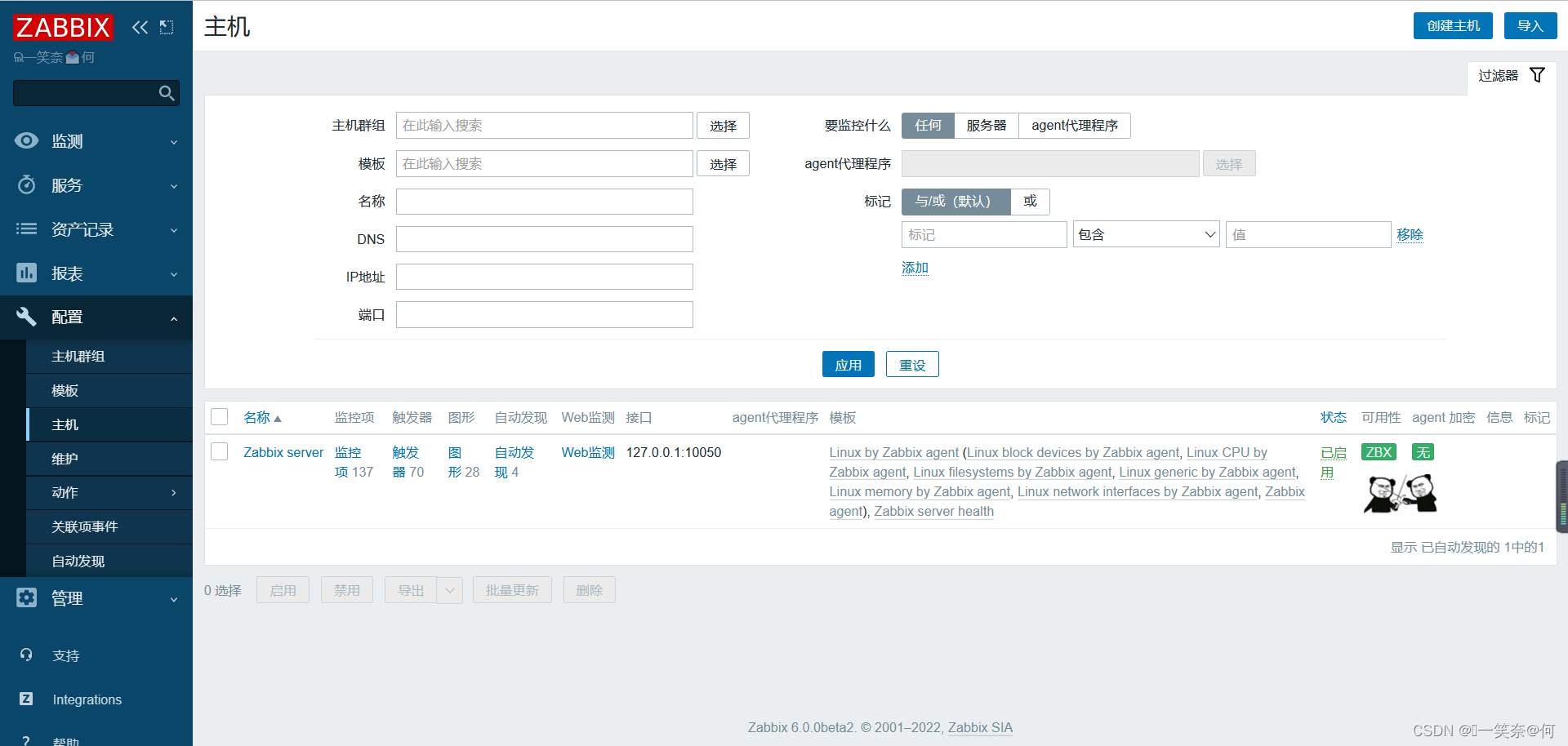Focus the DNS input field

coord(545,239)
